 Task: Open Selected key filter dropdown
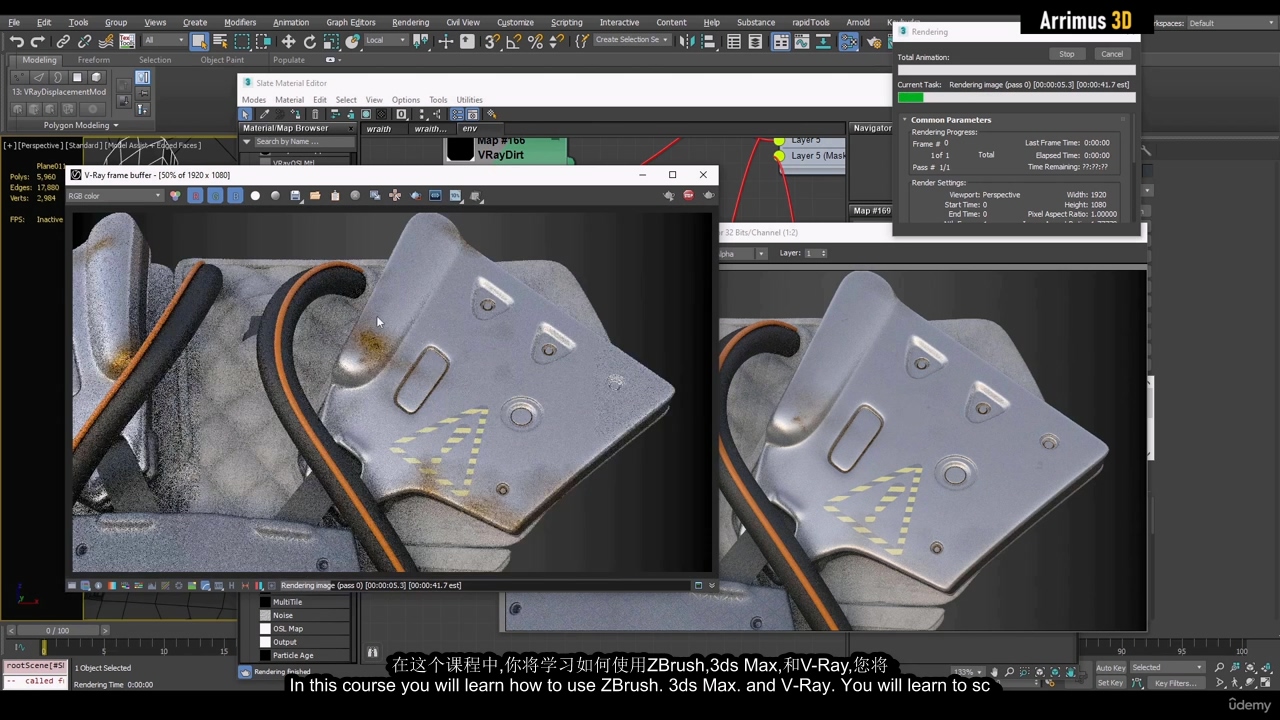(1167, 667)
